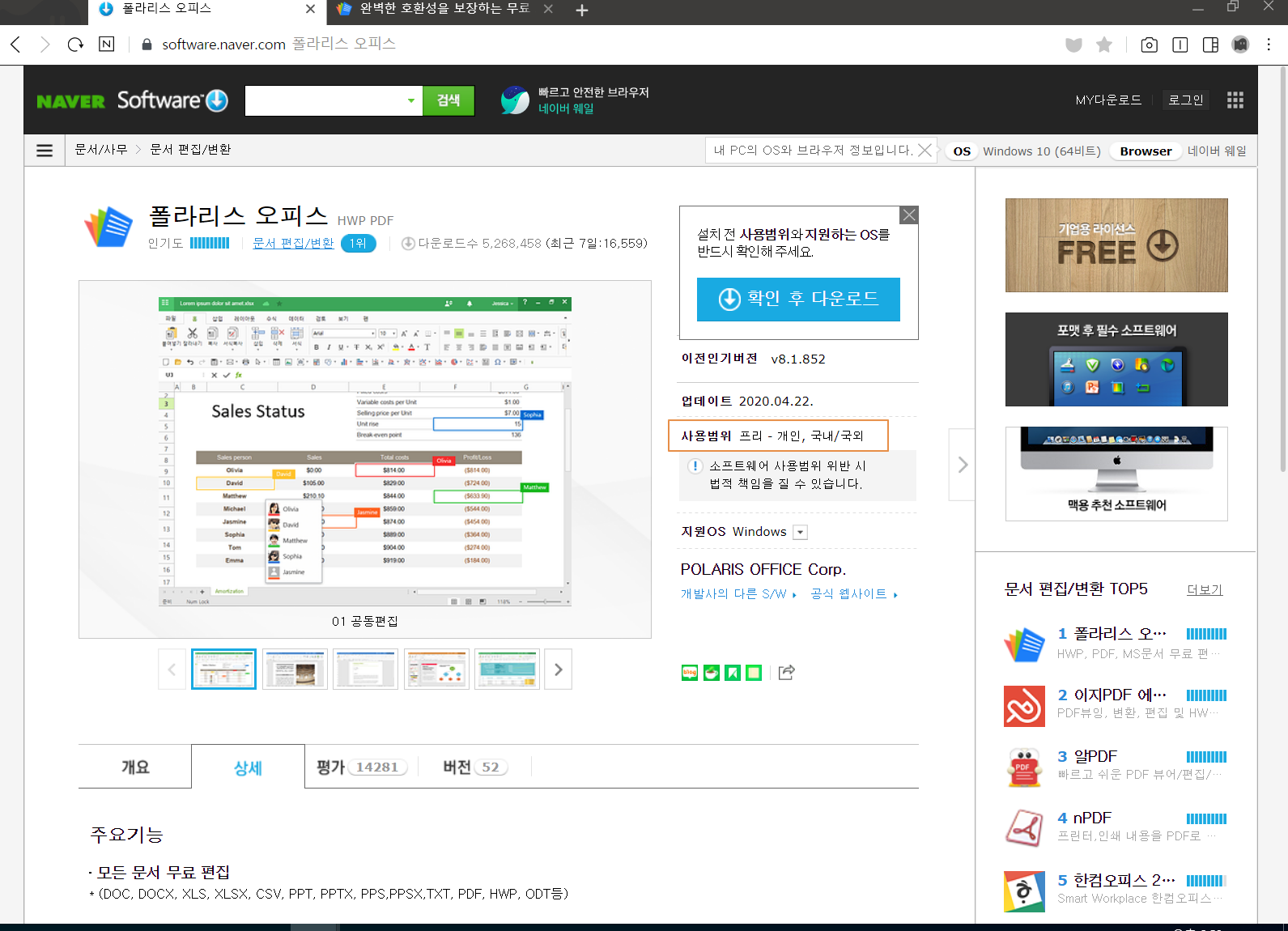Reload the current page
Viewport: 1288px width, 931px height.
tap(75, 45)
